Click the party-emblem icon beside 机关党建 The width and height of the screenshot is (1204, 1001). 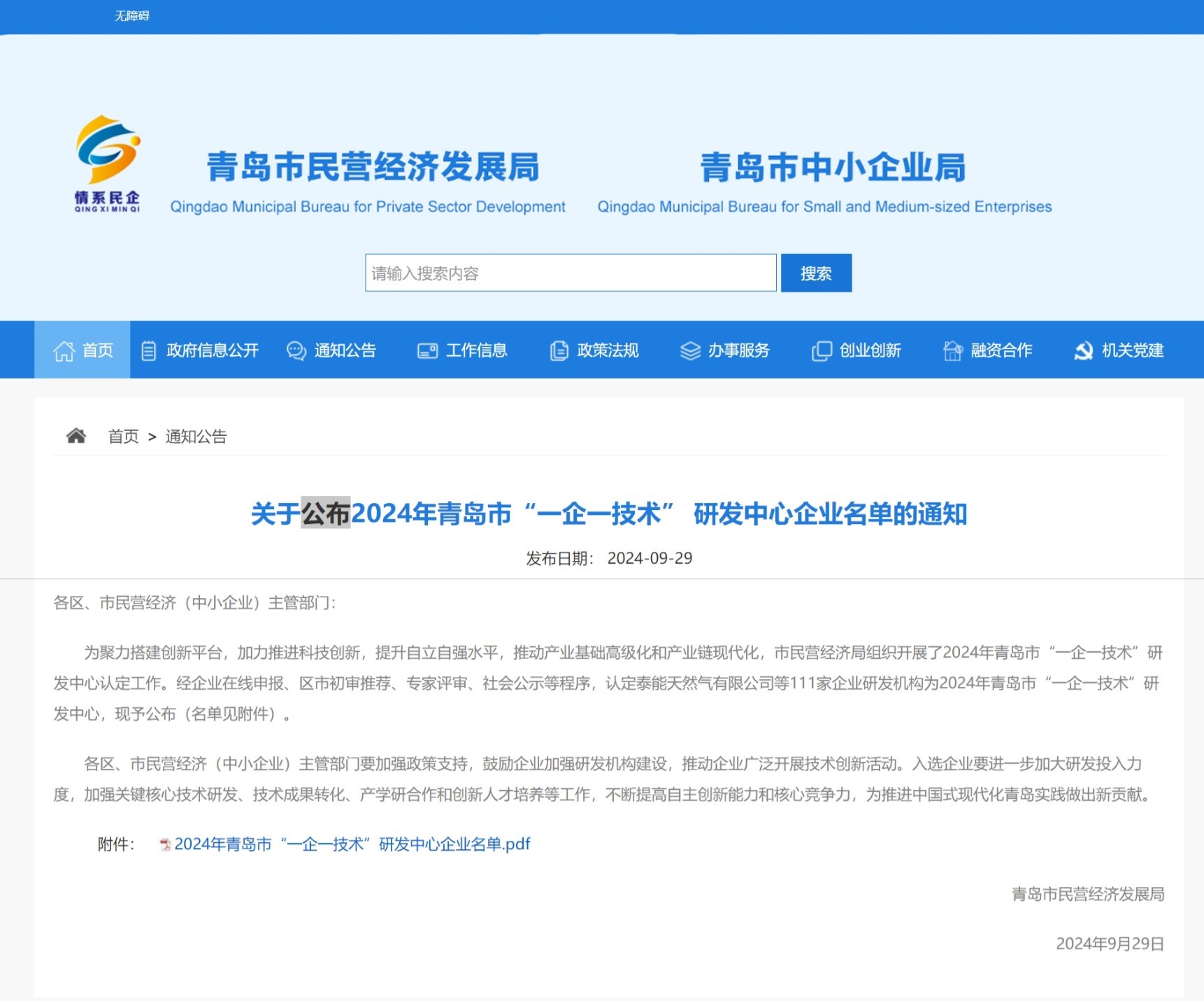[x=1085, y=350]
